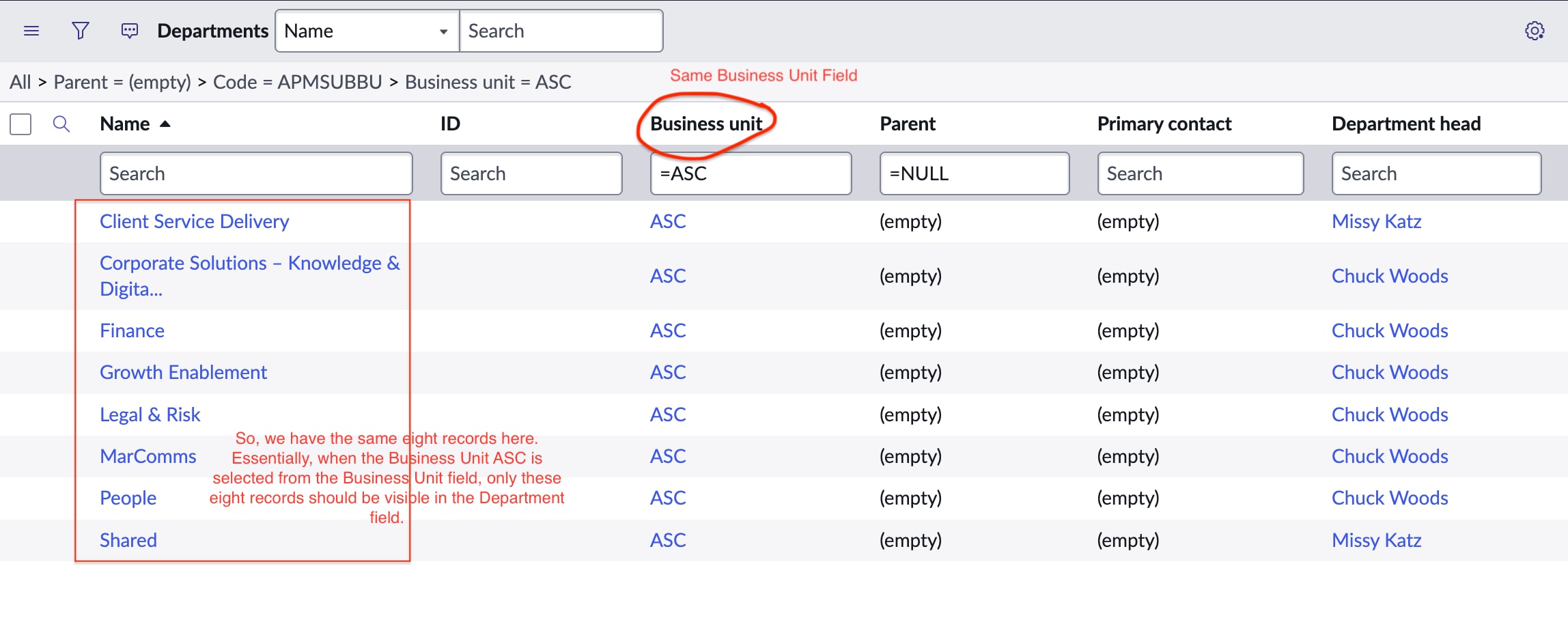Tick the select-all rows checkbox
This screenshot has width=1568, height=620.
tap(20, 124)
